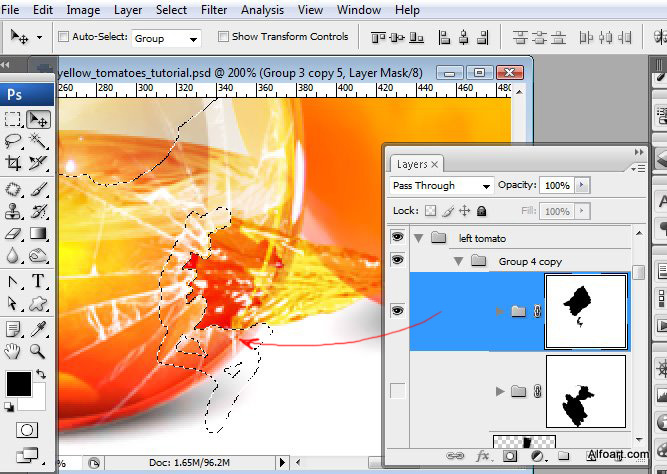This screenshot has width=667, height=474.
Task: Open the Auto-Select Group dropdown
Action: pyautogui.click(x=167, y=38)
